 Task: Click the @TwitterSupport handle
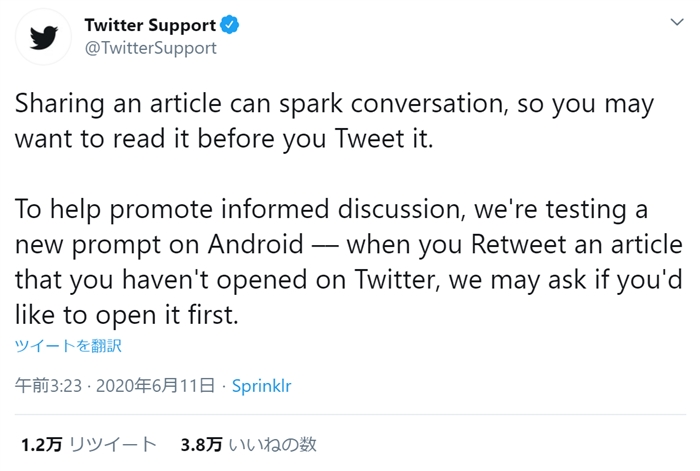pyautogui.click(x=151, y=47)
